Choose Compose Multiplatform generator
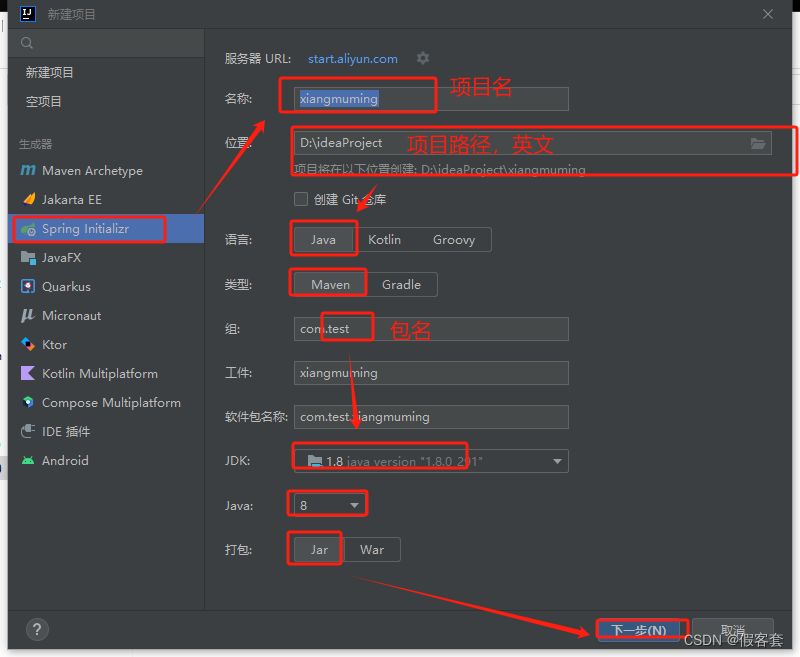Screen dimensions: 800x657 [x=106, y=402]
